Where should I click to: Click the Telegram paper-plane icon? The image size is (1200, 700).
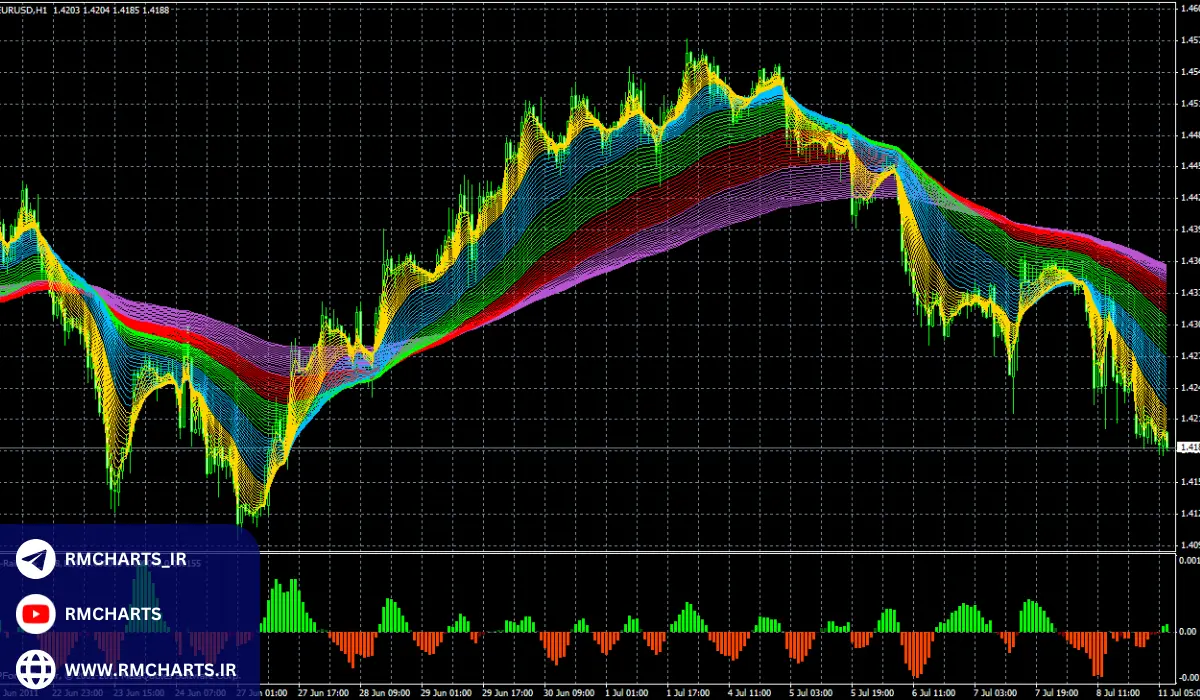(36, 561)
